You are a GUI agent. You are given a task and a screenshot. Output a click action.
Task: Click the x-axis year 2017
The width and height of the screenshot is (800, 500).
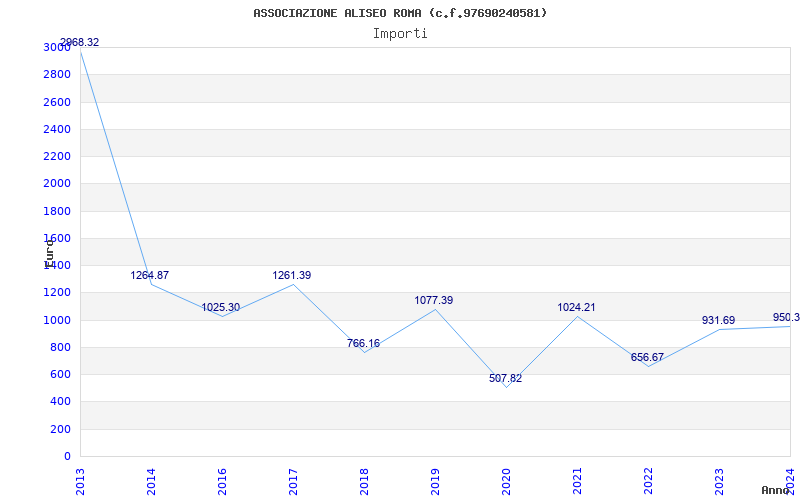coord(293,481)
